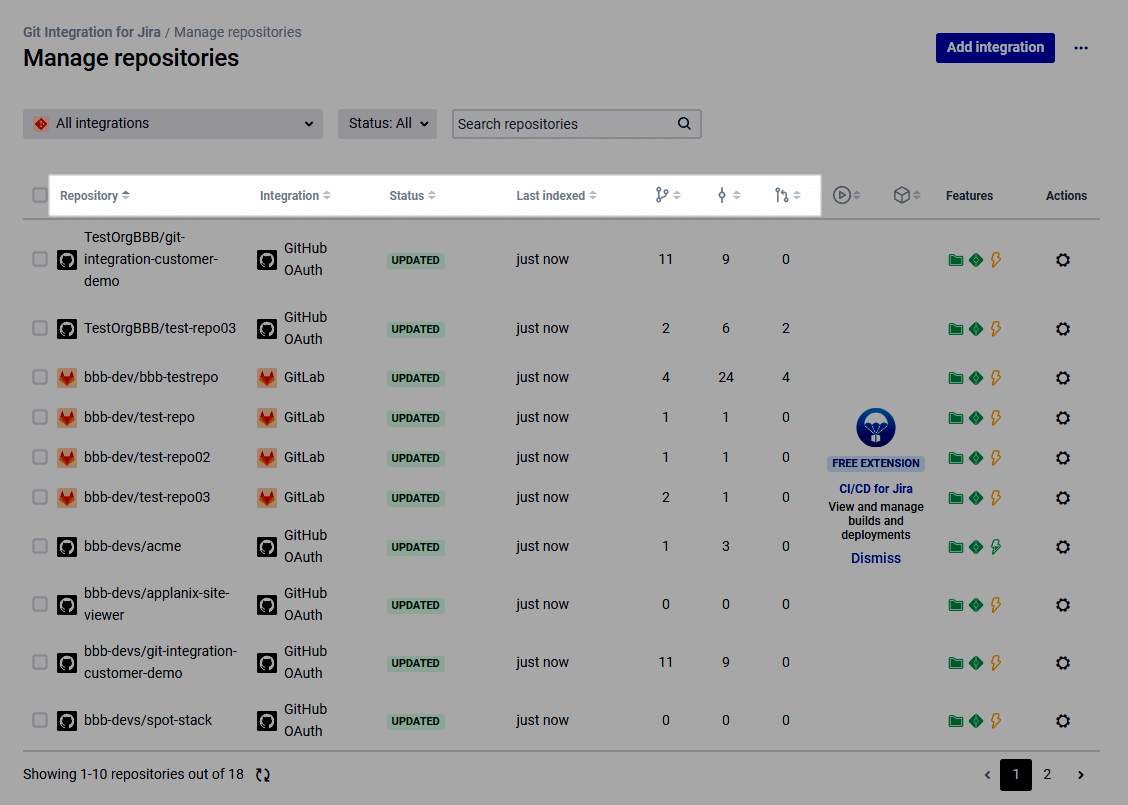
Task: Click GitHub icon beside bbb-devs/applanix-site-viewer
Action: tap(67, 605)
